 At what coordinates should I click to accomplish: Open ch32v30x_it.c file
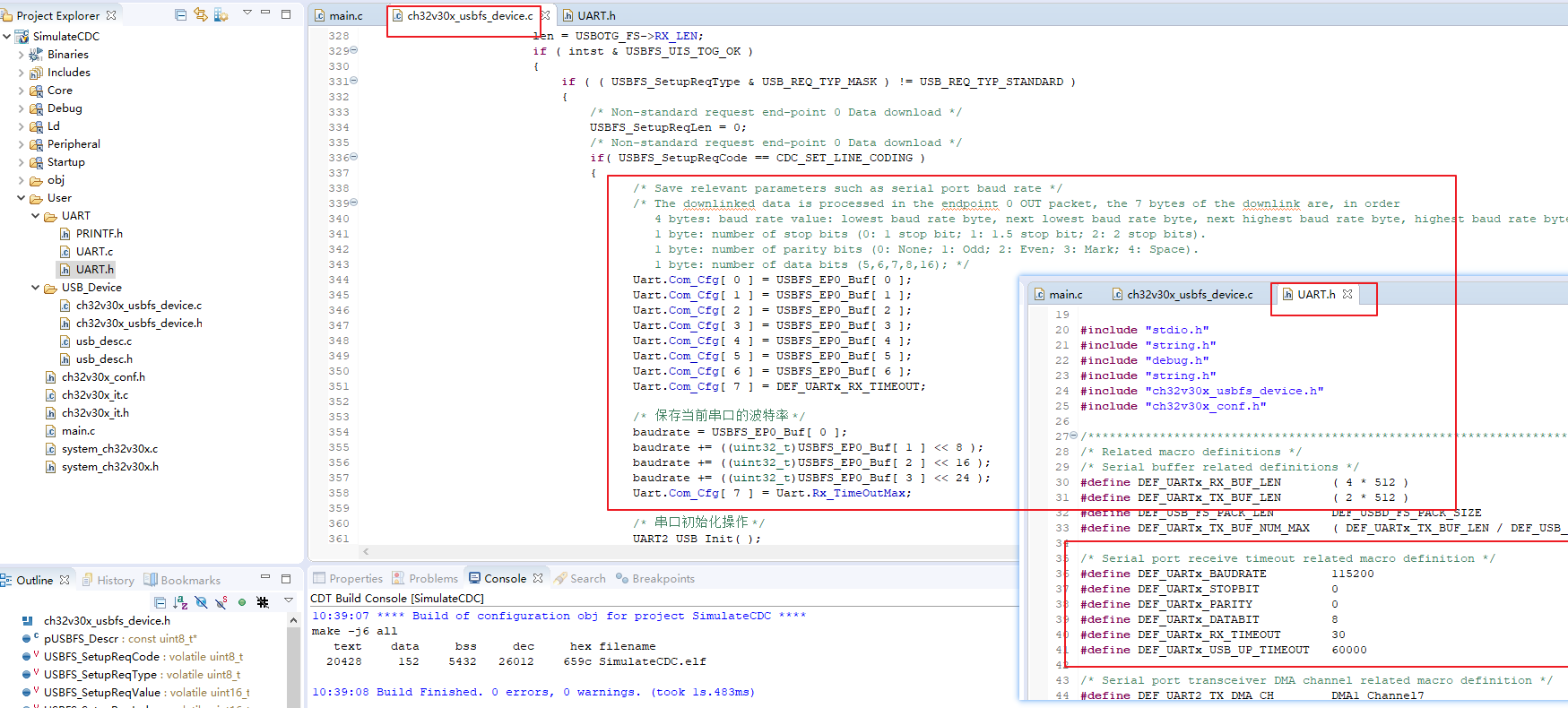tap(87, 395)
